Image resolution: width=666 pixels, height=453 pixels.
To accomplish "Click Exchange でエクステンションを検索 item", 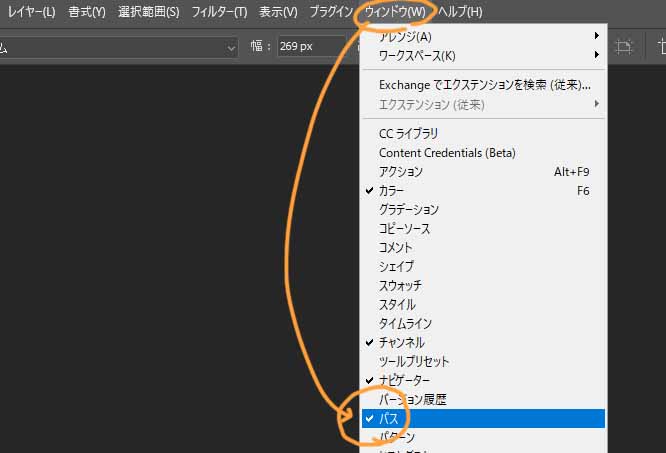I will tap(484, 85).
